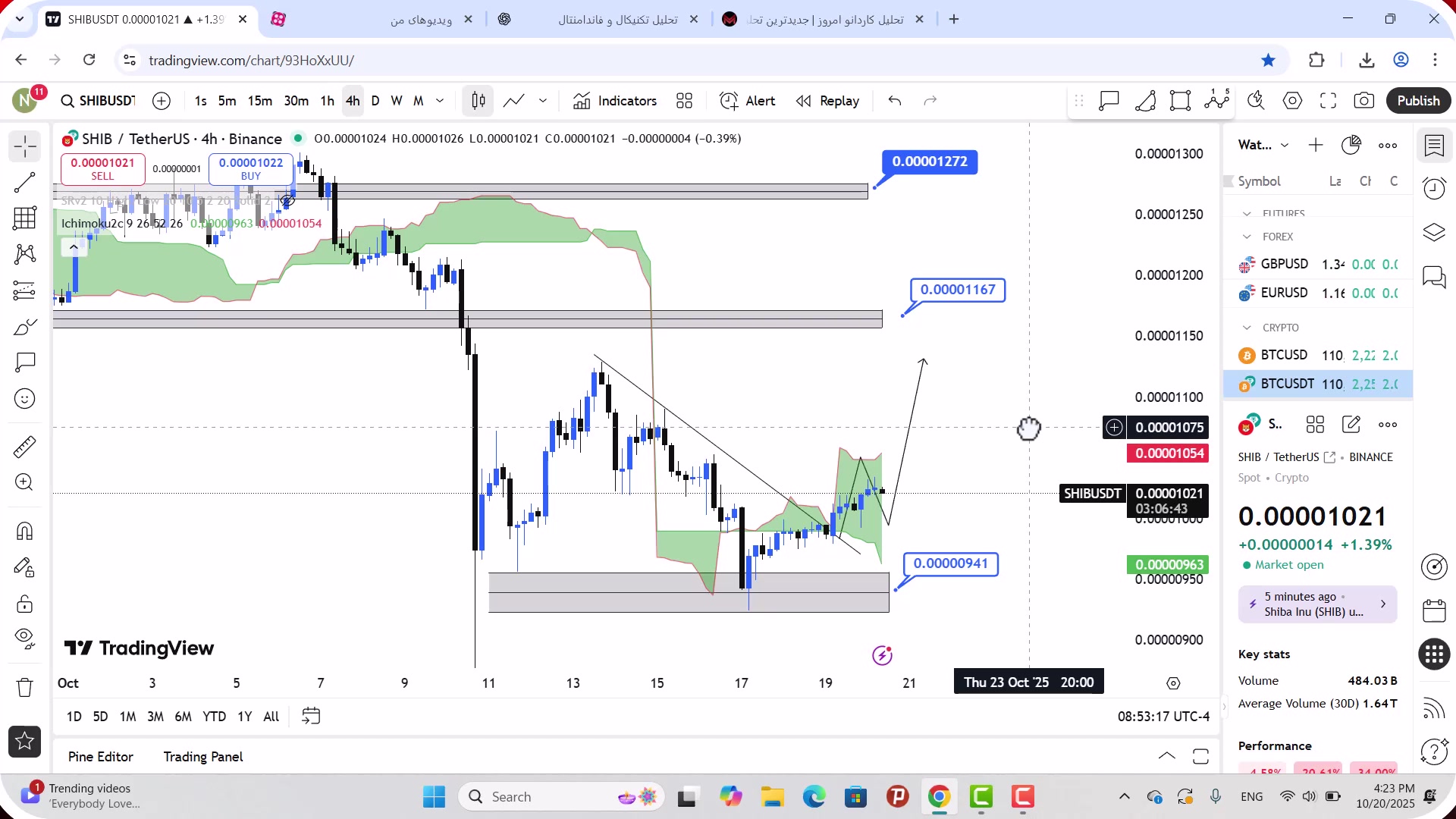Viewport: 1456px width, 819px height.
Task: Click the BUY 0.00001022 button
Action: click(250, 169)
